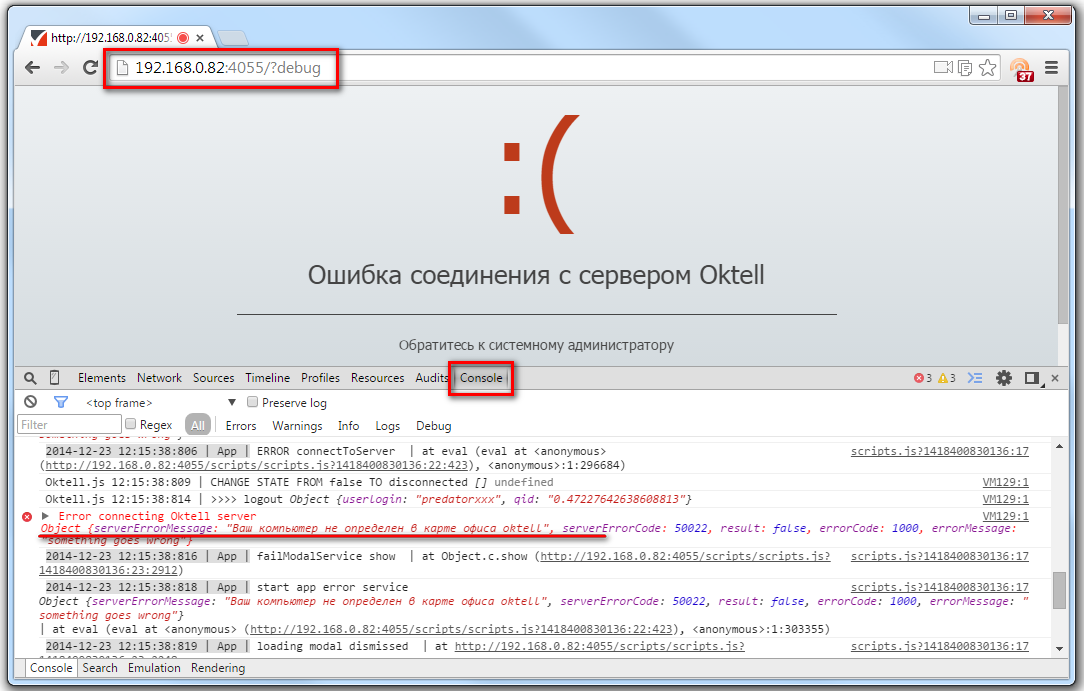Bookmark the page with the star icon
Viewport: 1084px width, 691px height.
pyautogui.click(x=988, y=68)
